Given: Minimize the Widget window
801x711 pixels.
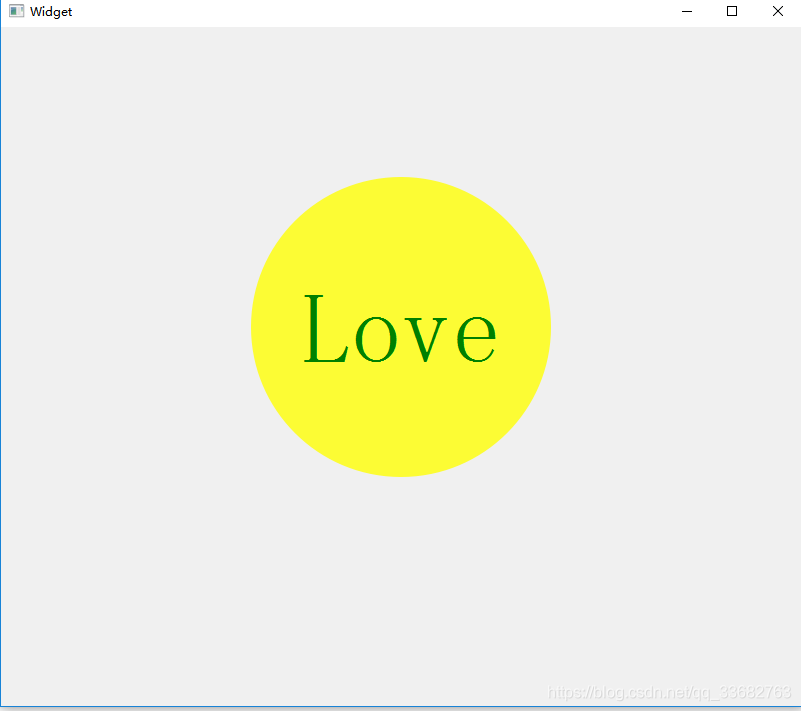Looking at the screenshot, I should pyautogui.click(x=687, y=11).
